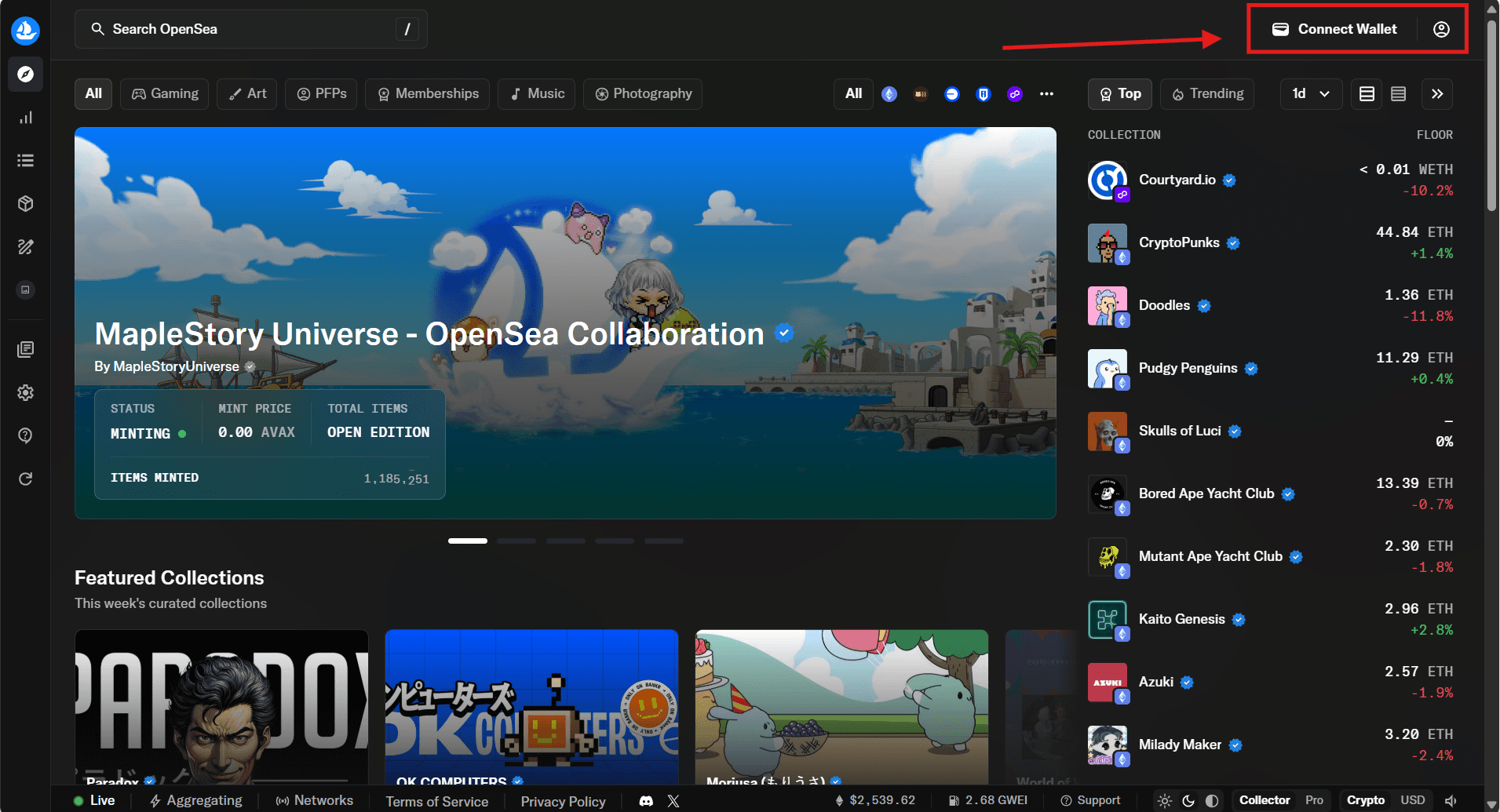Open Discord icon in footer
The width and height of the screenshot is (1500, 812).
[646, 801]
